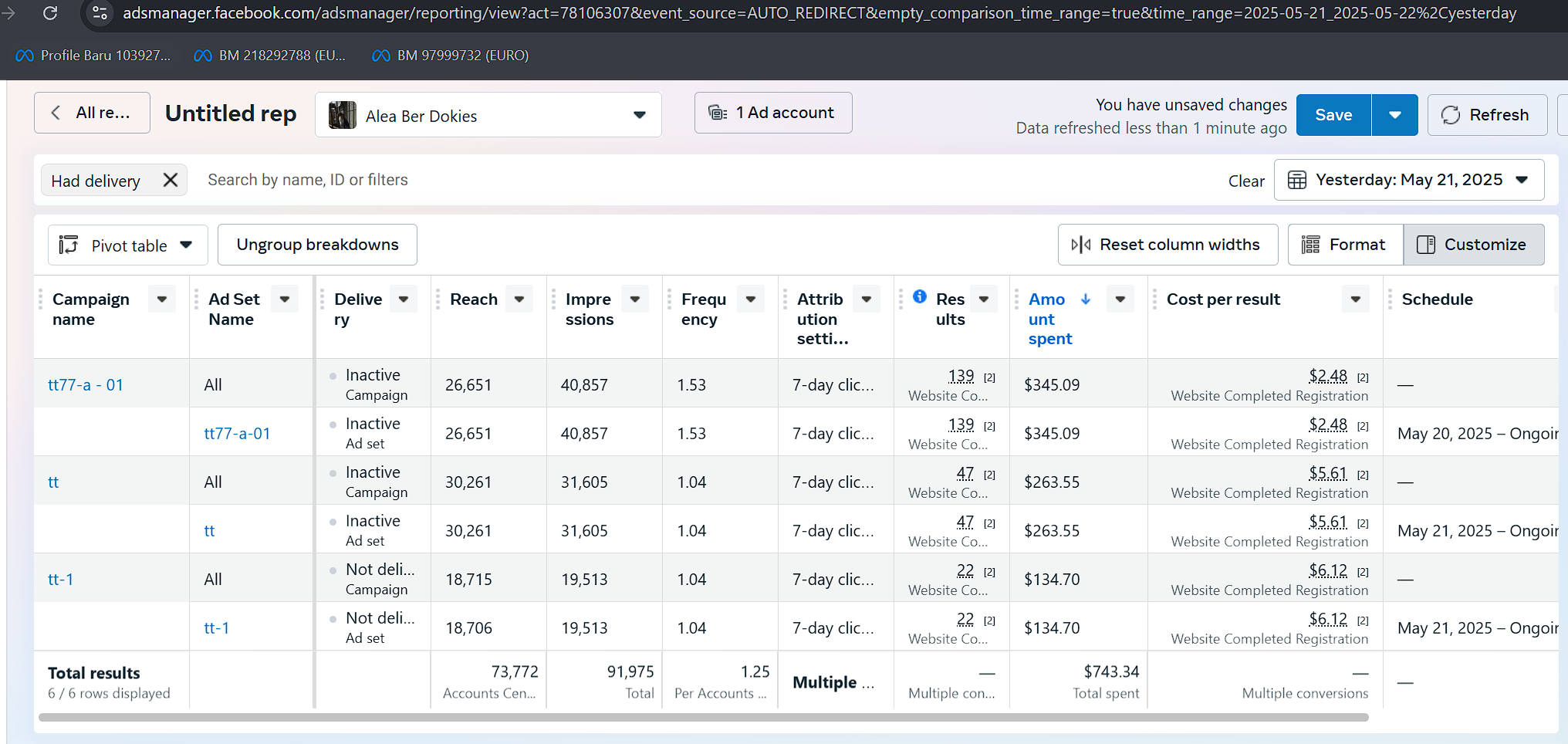
Task: Open the tt77-a - 01 campaign link
Action: 86,384
